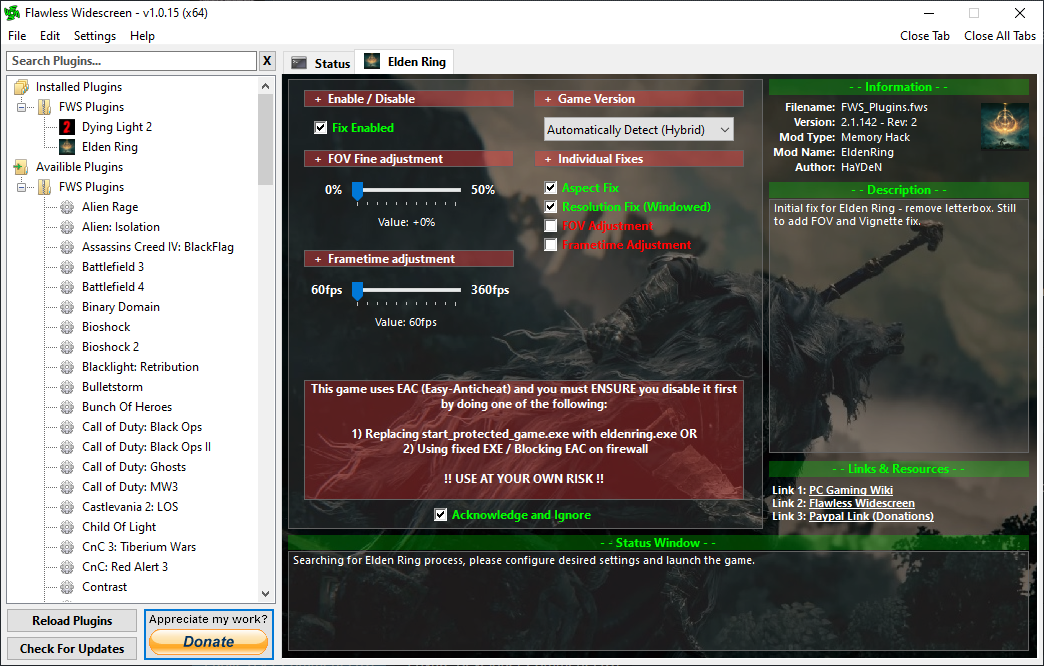Click the FOV Fine adjustment slider handle
This screenshot has height=666, width=1044.
point(358,191)
